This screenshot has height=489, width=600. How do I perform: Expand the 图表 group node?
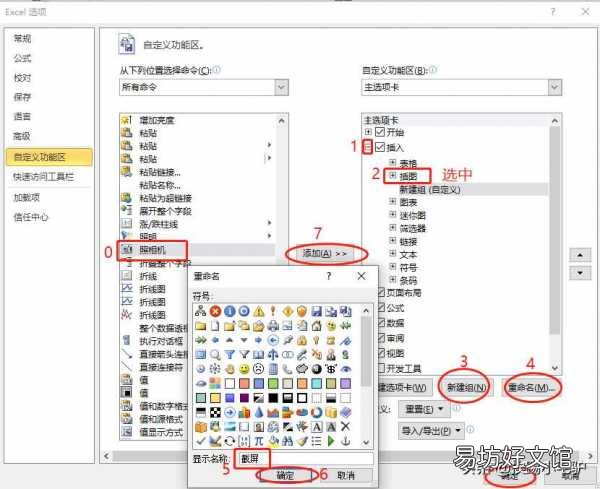[x=392, y=201]
